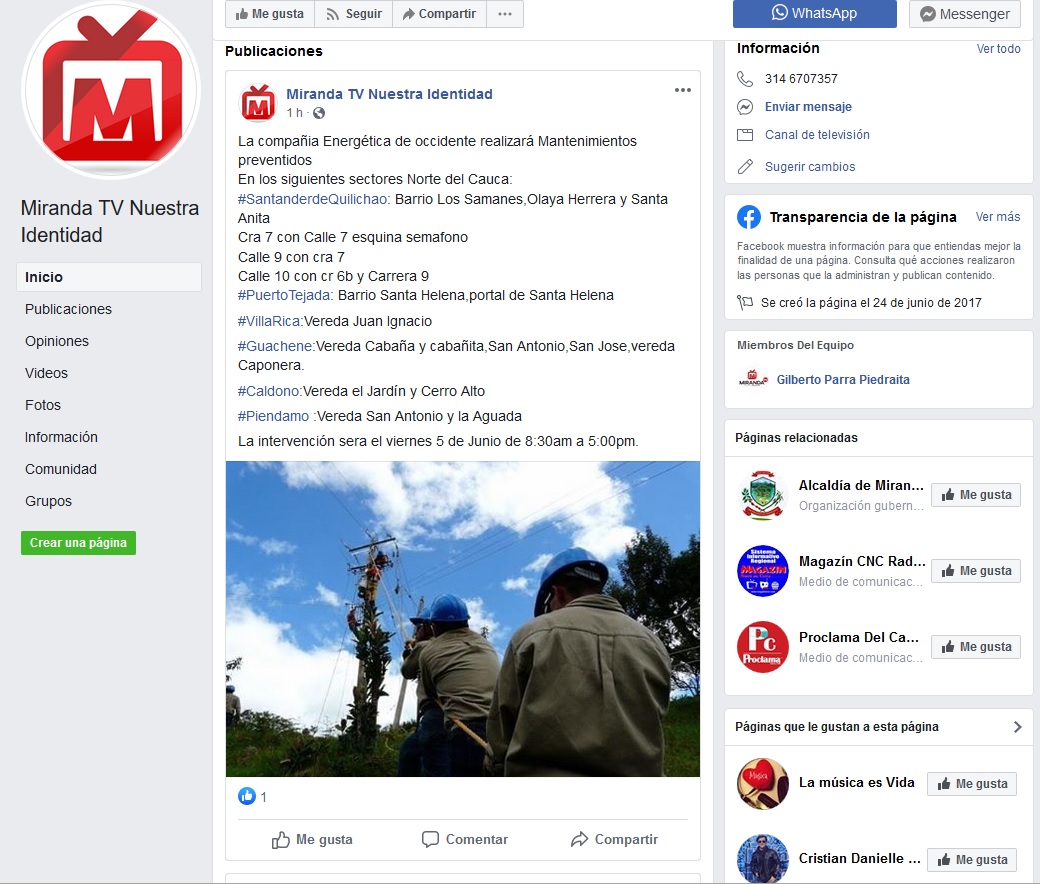Screen dimensions: 1040x884
Task: Click the pencil icon for Sugerir cambios
Action: click(x=745, y=166)
